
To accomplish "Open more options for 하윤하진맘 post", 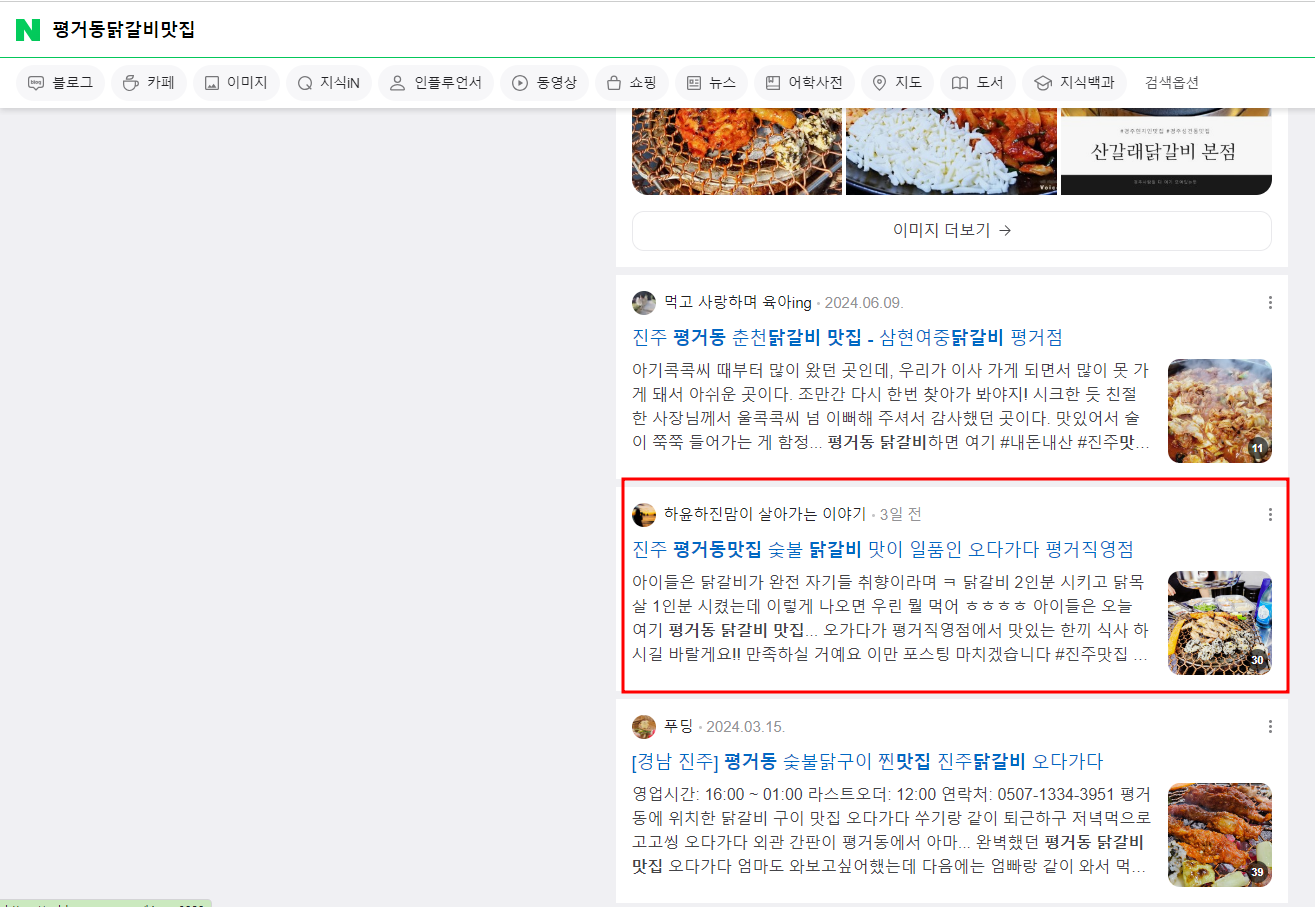I will [x=1270, y=515].
